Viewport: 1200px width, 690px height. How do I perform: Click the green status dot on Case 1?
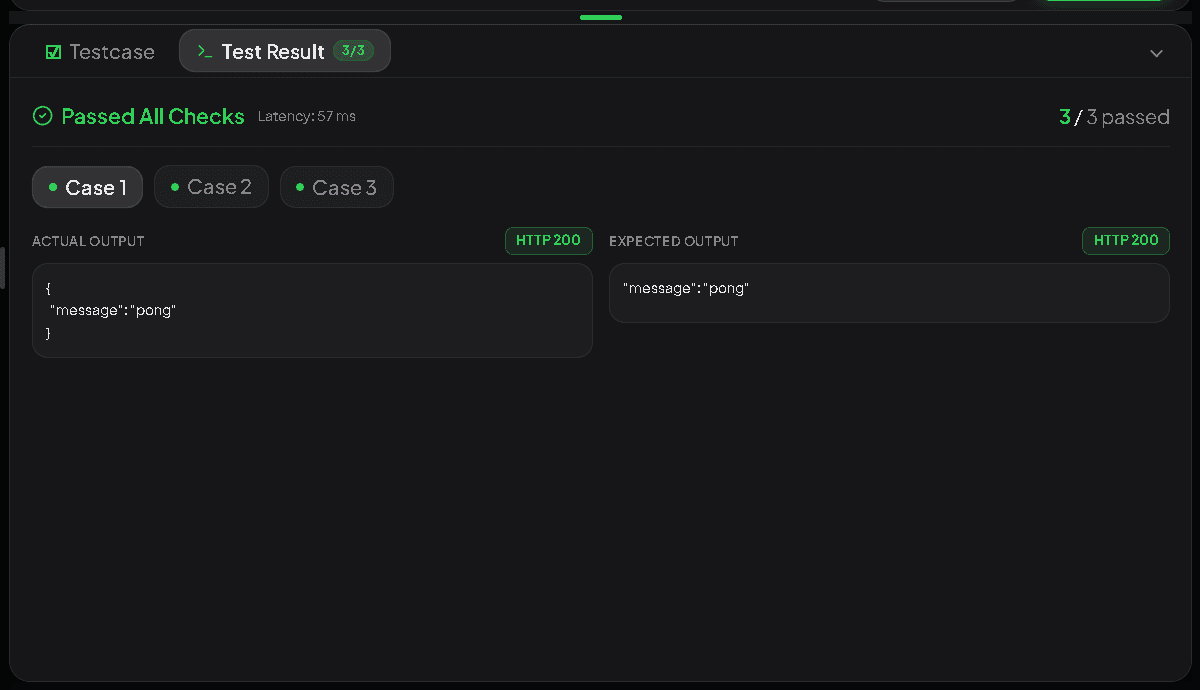coord(52,187)
